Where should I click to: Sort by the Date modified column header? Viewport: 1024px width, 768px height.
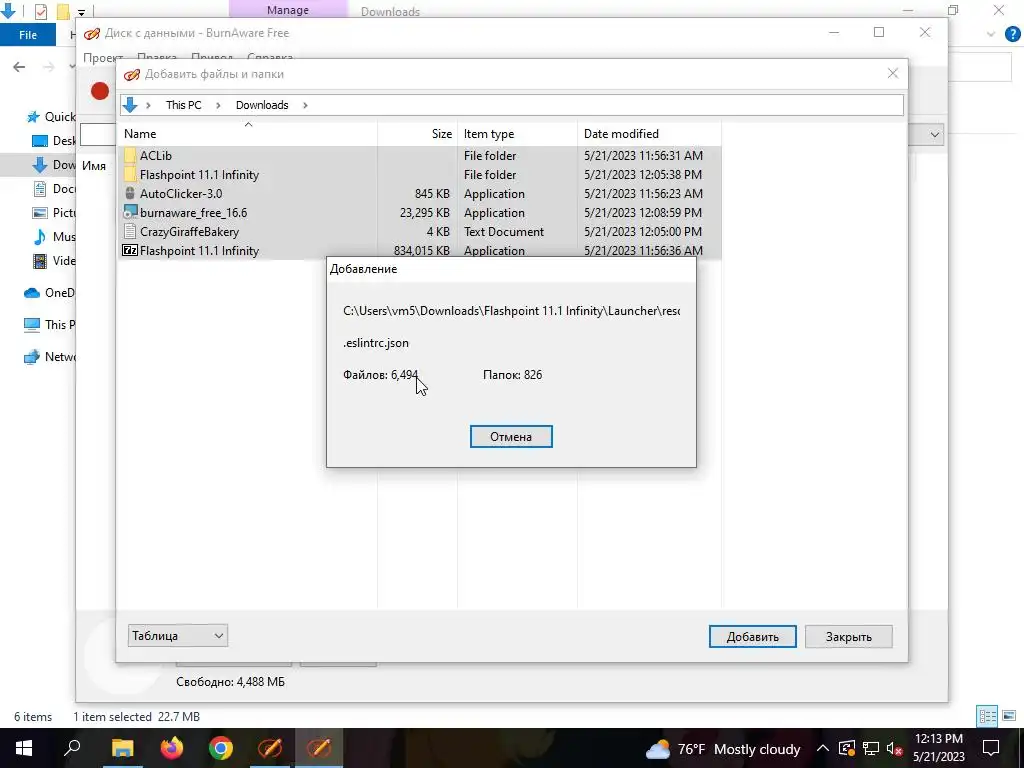click(x=649, y=133)
